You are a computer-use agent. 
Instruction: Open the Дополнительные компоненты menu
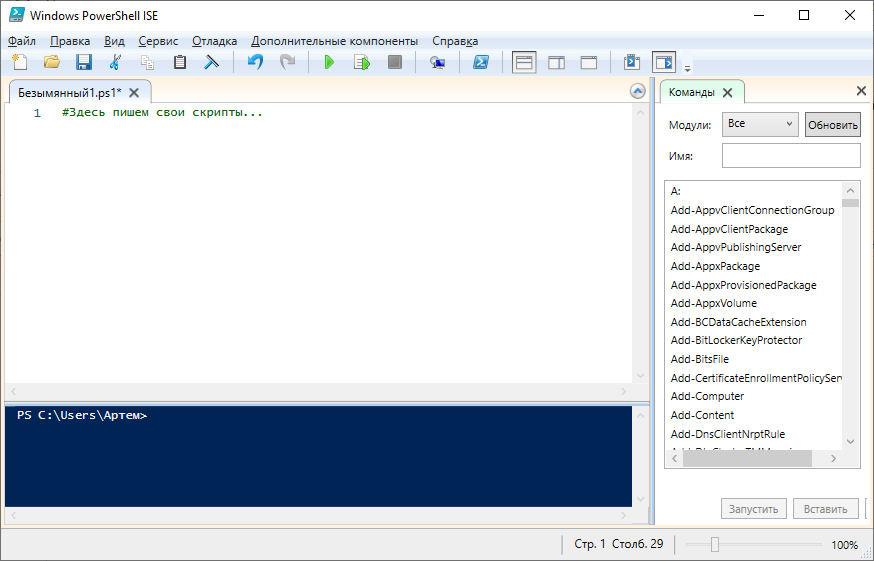click(x=334, y=41)
